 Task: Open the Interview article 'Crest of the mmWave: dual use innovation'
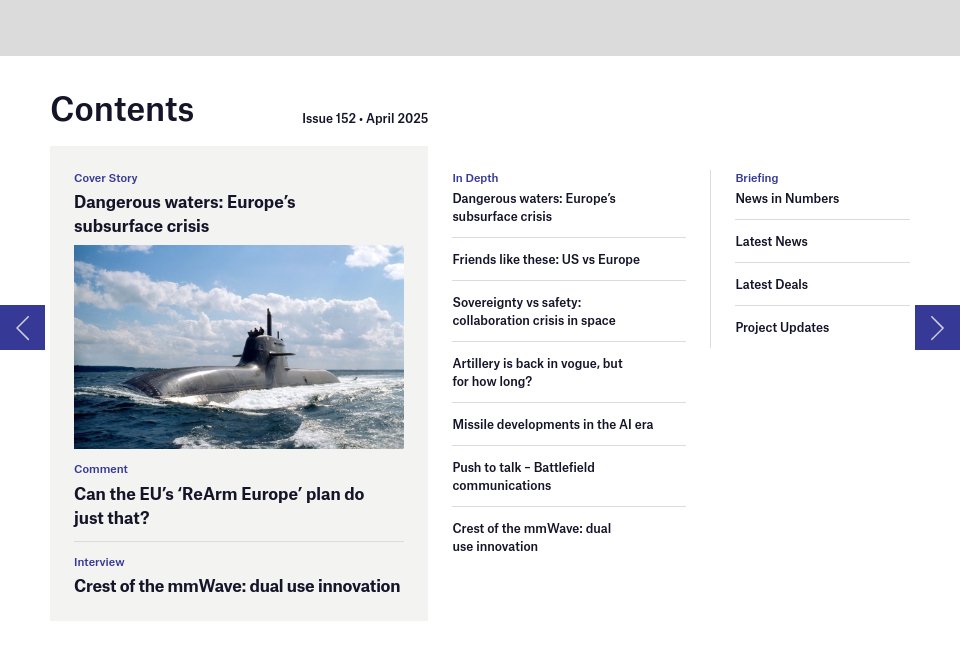pos(237,586)
